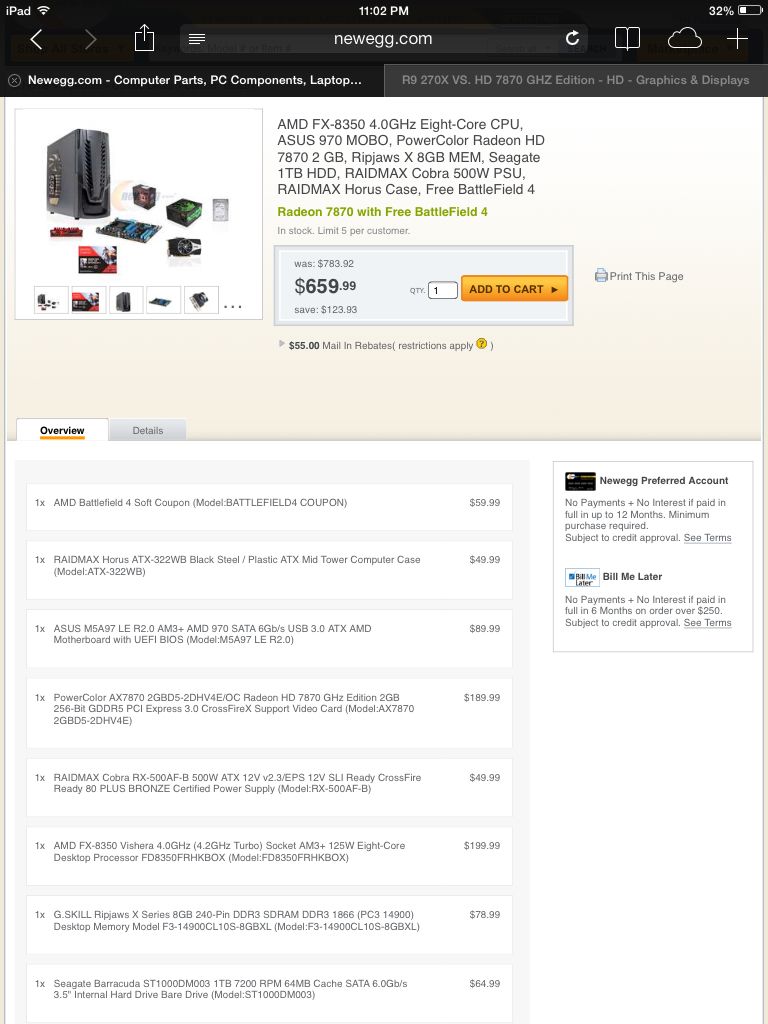Open See Terms under Bill Me Later
768x1024 pixels.
[x=707, y=622]
